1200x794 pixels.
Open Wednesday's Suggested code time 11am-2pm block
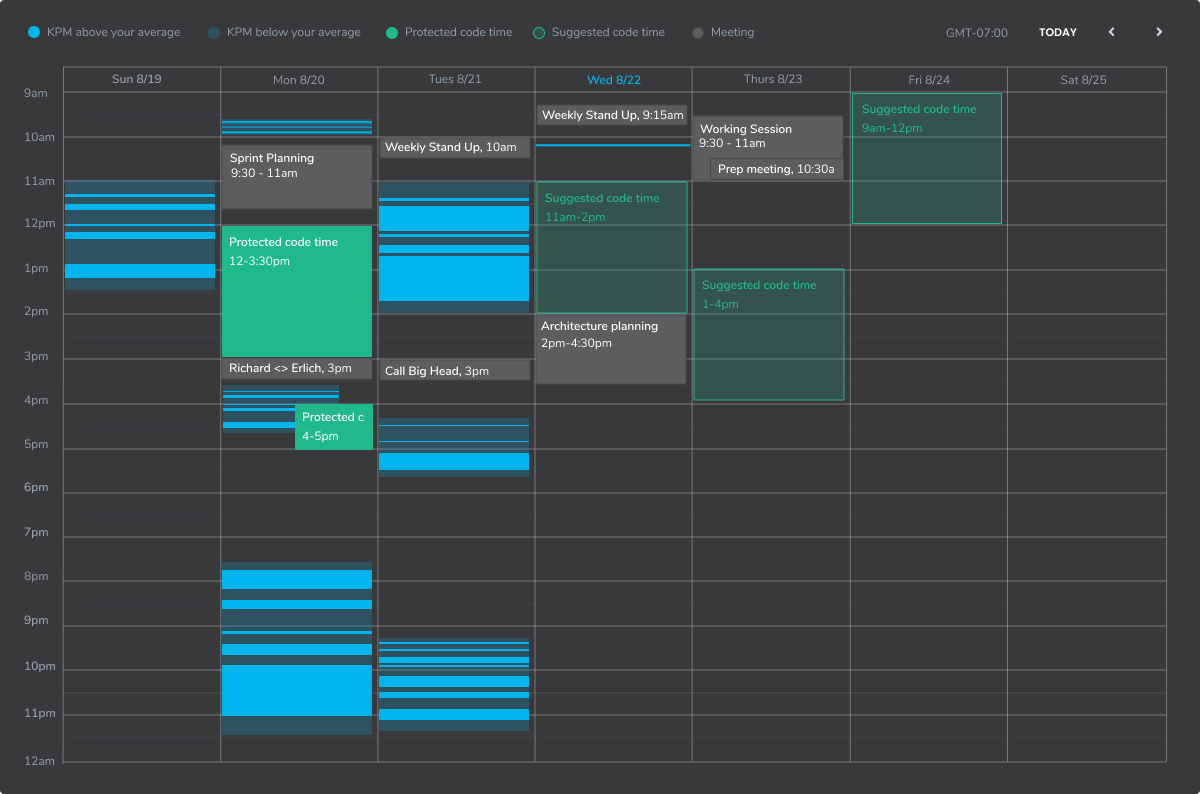[x=611, y=248]
